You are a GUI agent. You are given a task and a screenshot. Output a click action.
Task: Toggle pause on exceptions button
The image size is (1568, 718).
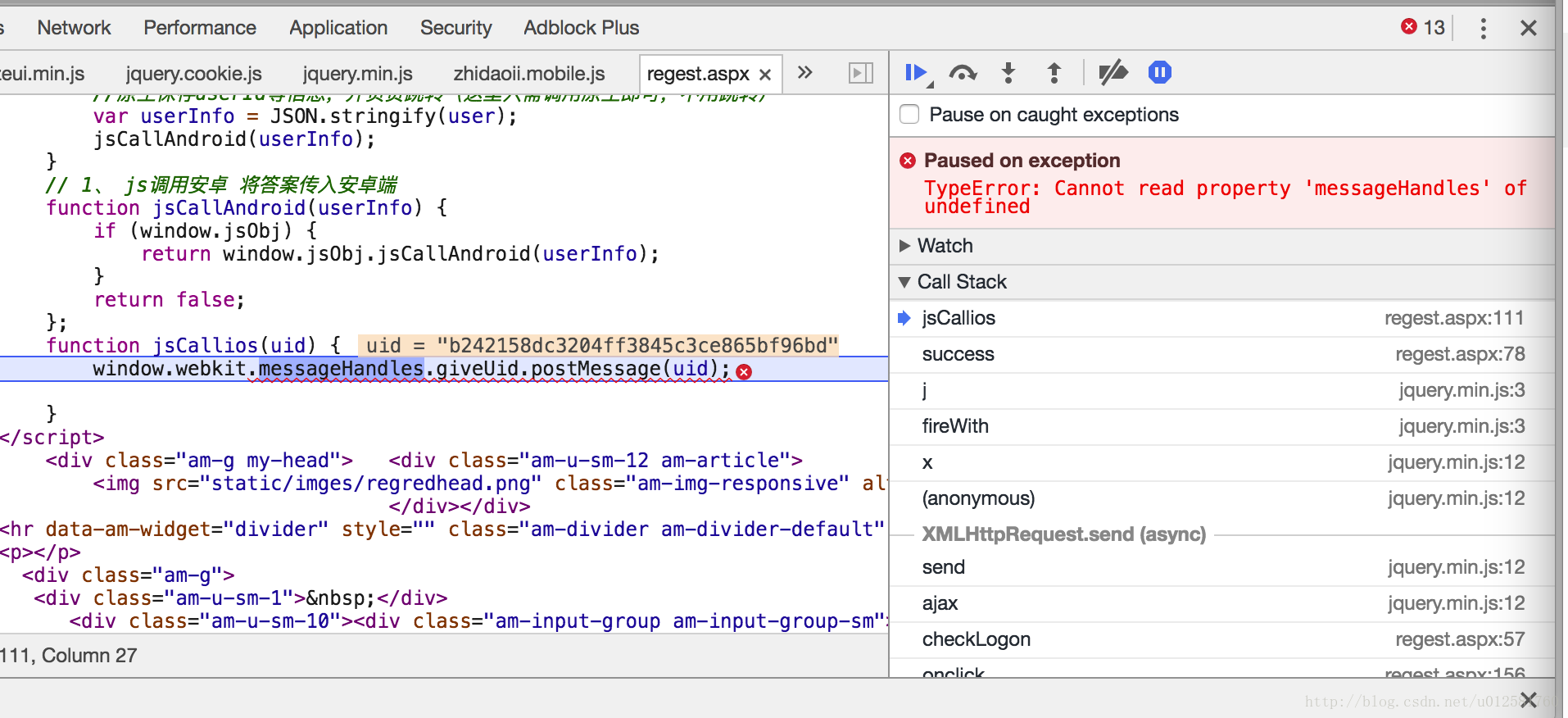[1159, 73]
